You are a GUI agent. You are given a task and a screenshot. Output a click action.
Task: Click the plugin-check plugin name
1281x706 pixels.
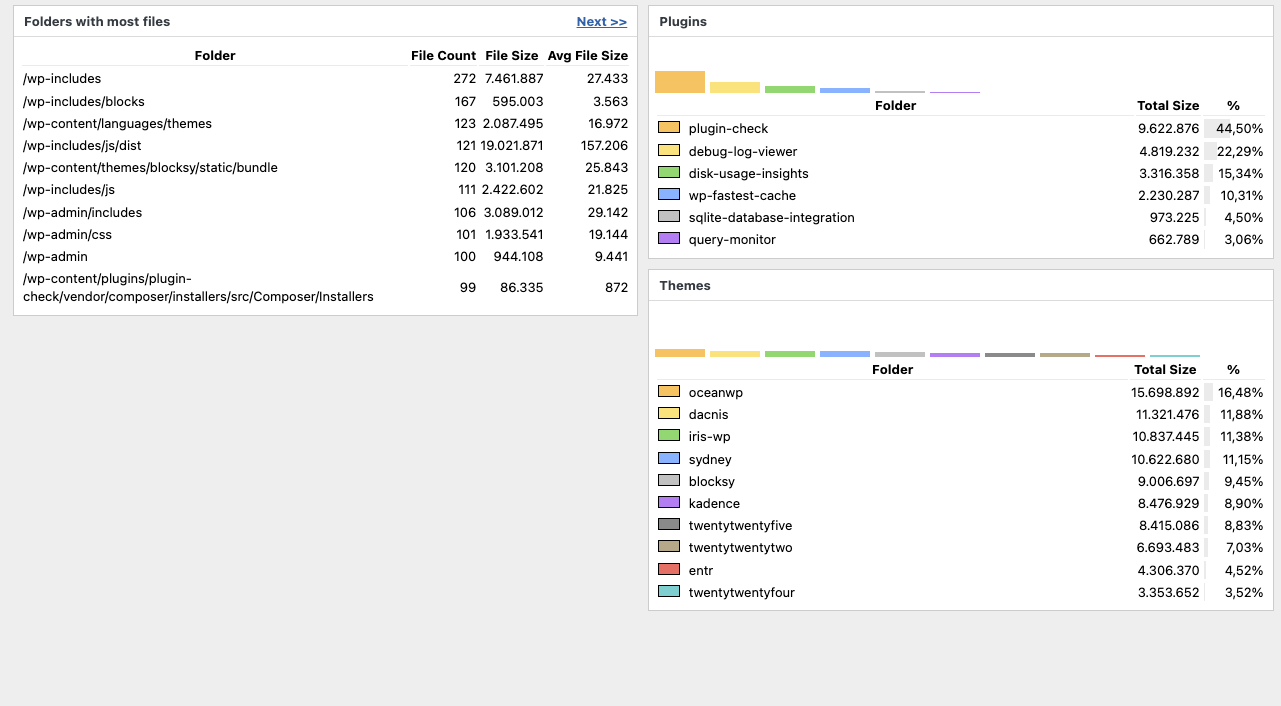click(726, 128)
